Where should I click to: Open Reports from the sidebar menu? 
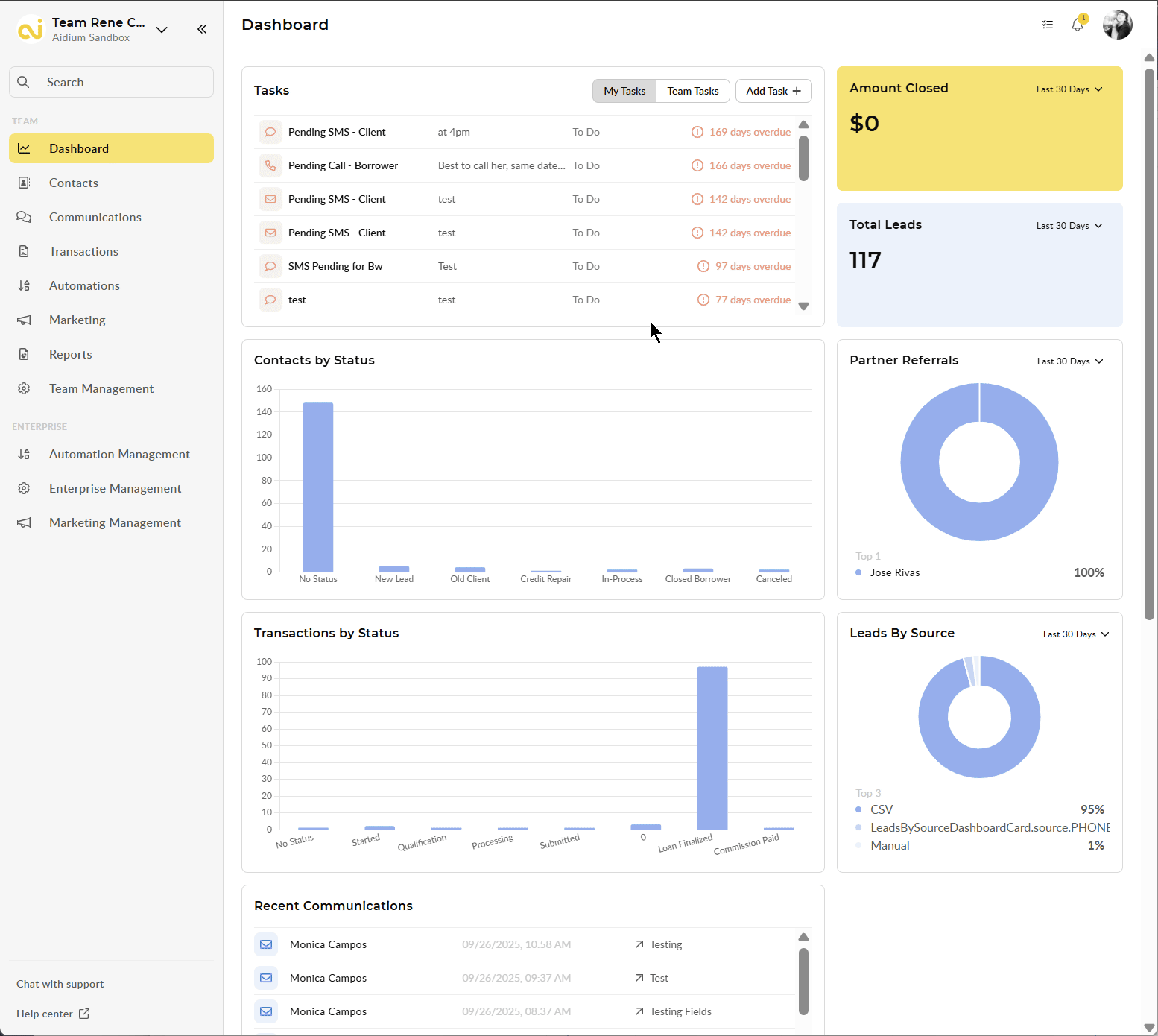click(70, 354)
